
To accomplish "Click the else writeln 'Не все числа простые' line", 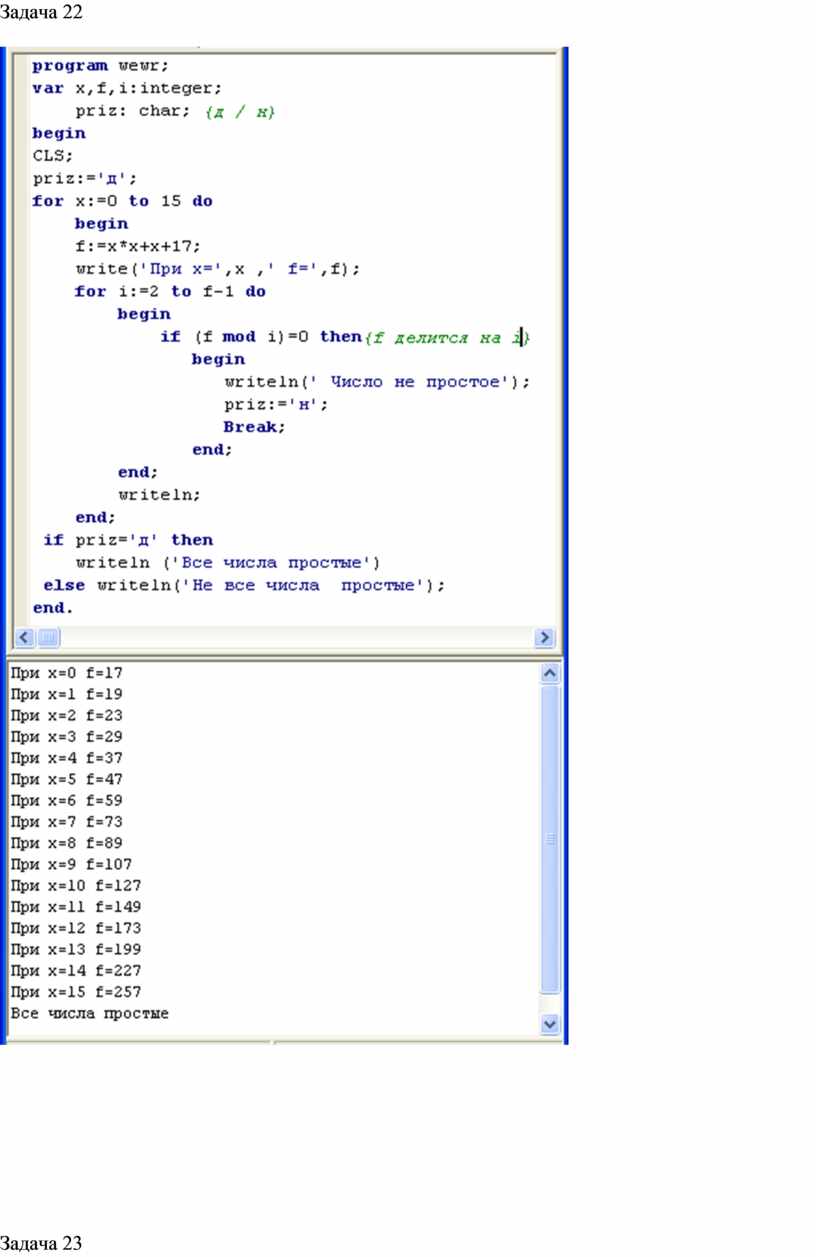I will 243,585.
